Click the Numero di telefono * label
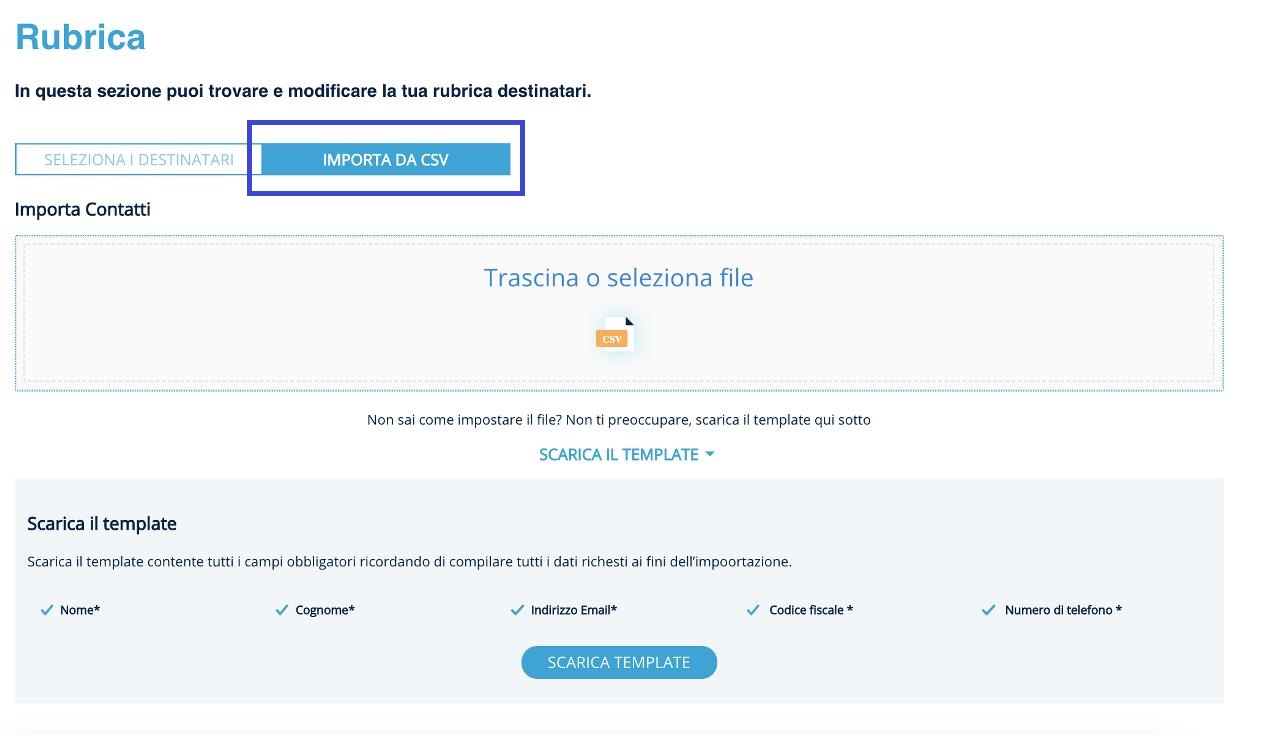Image resolution: width=1280 pixels, height=735 pixels. pyautogui.click(x=1063, y=610)
